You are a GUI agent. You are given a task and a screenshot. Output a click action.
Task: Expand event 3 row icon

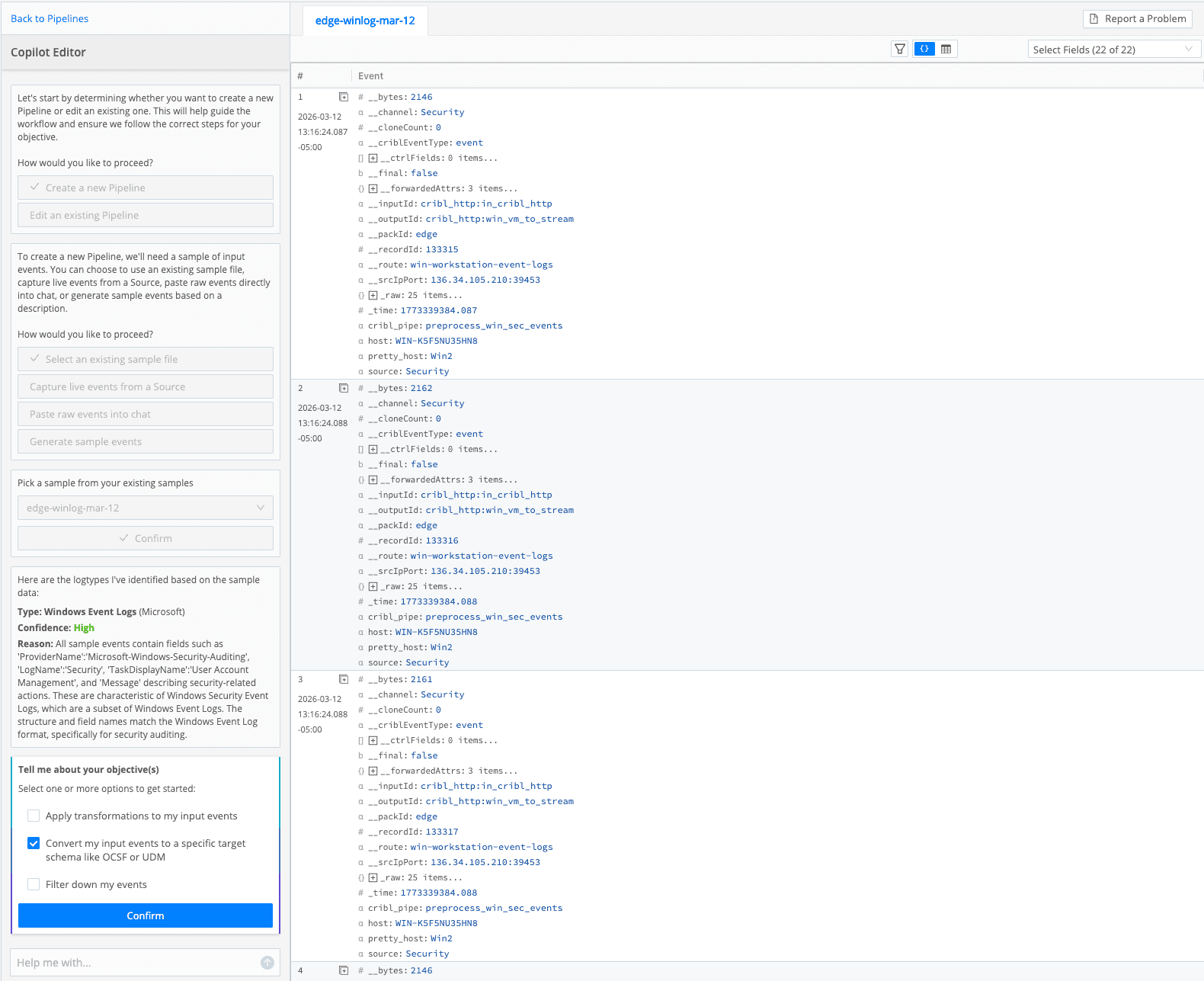click(344, 679)
